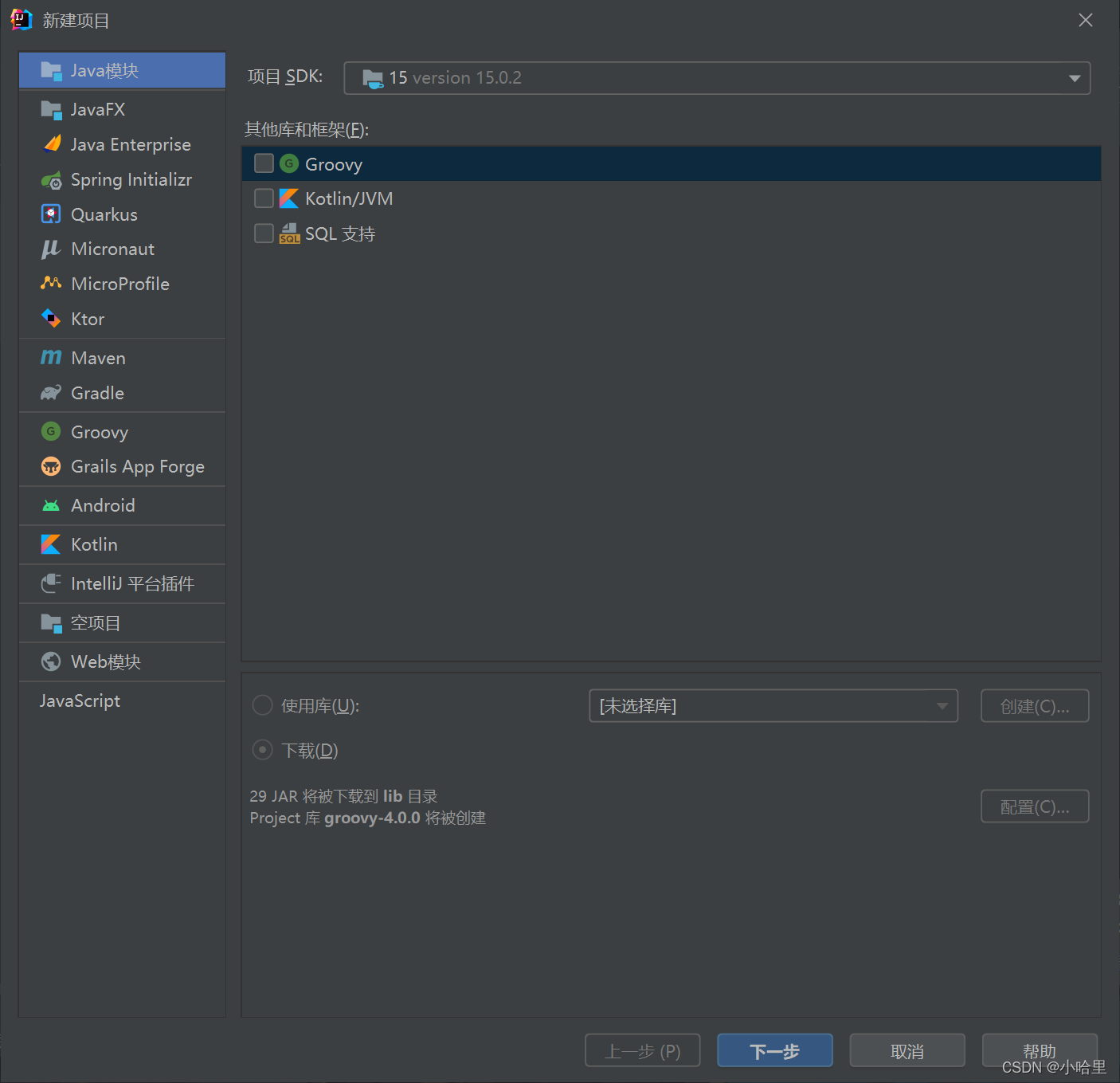Click the 配置(C)... button
The width and height of the screenshot is (1120, 1083).
[1035, 806]
